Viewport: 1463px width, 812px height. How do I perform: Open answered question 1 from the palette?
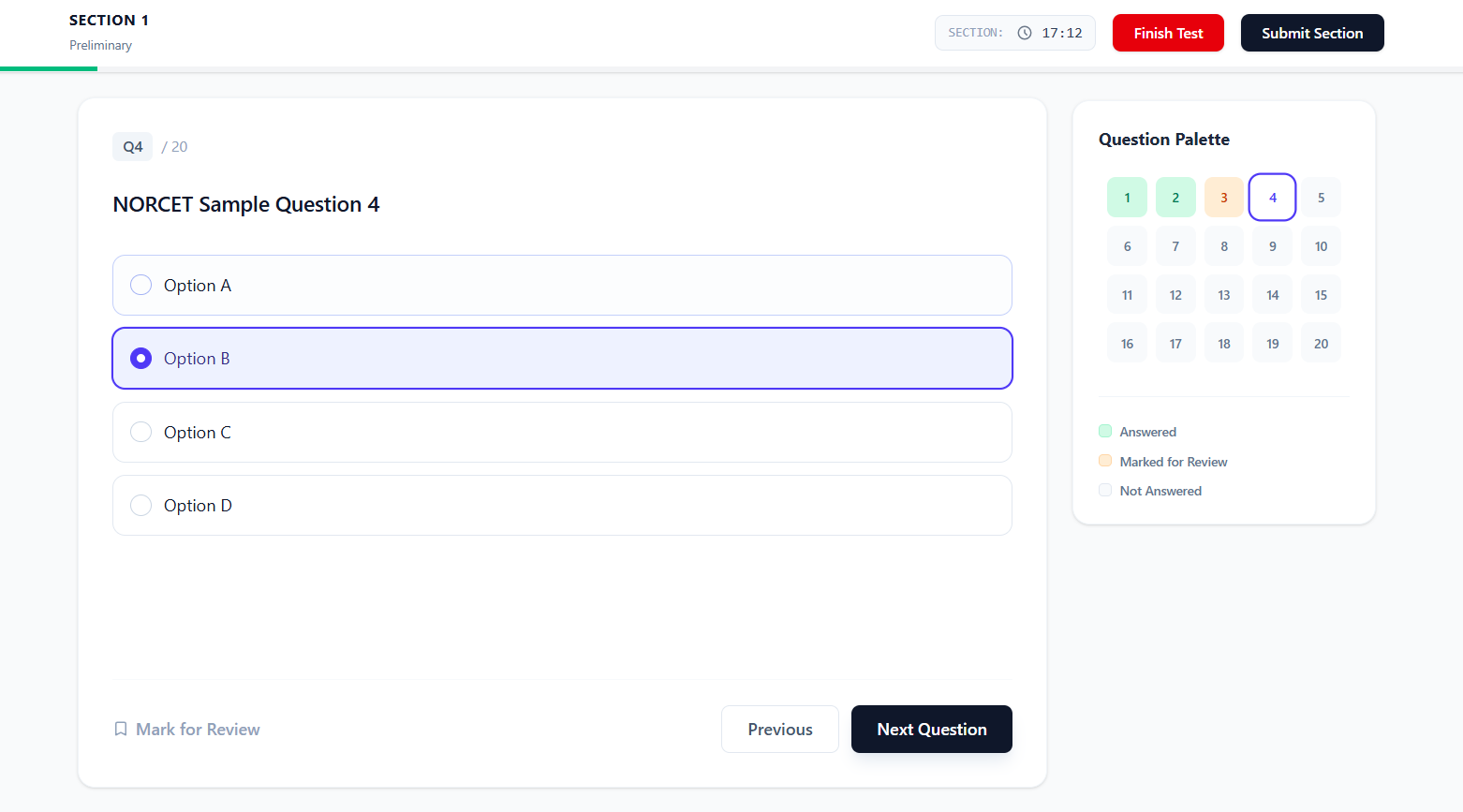tap(1127, 197)
